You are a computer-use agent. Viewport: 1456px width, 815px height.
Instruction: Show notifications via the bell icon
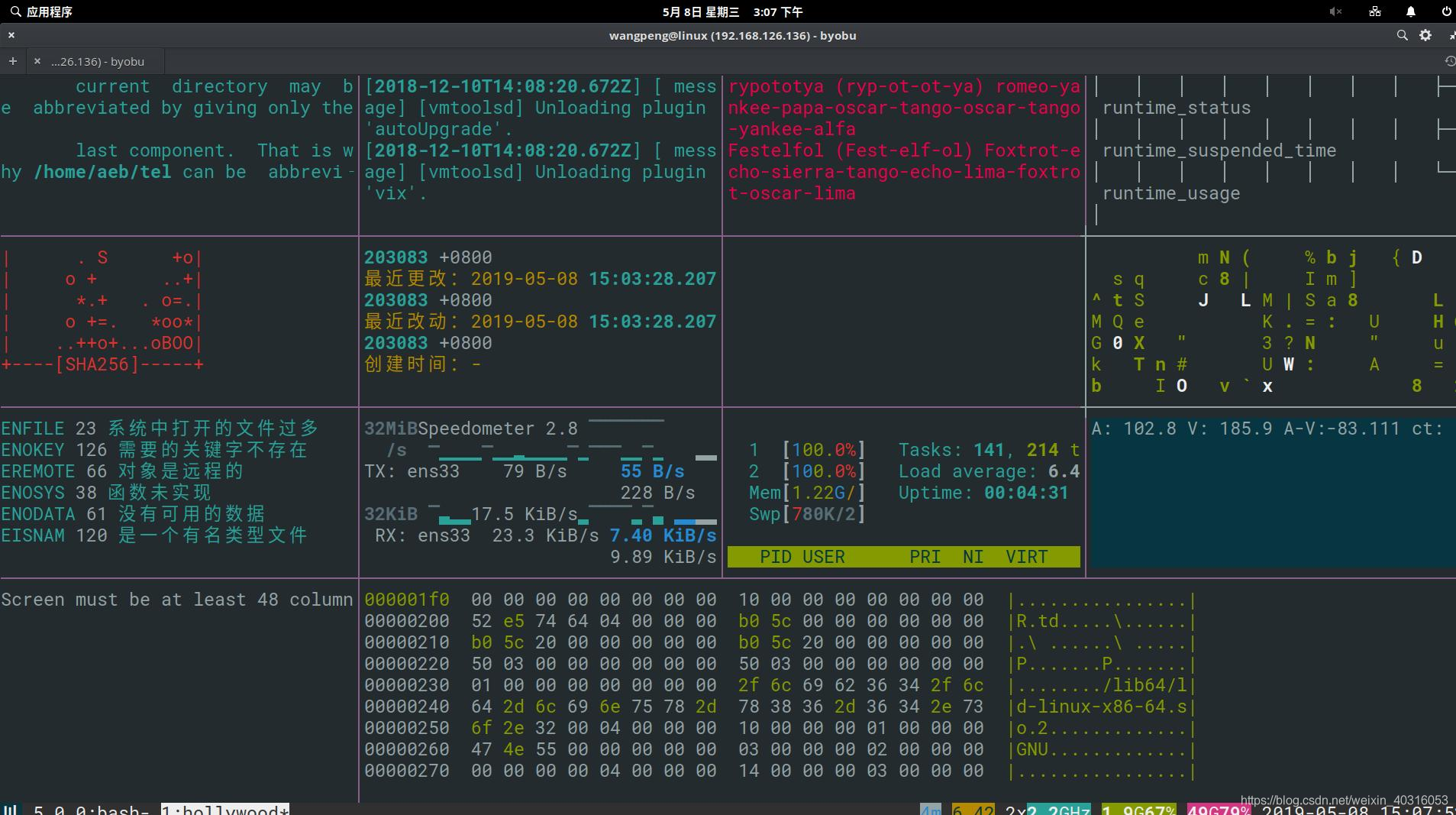tap(1410, 11)
